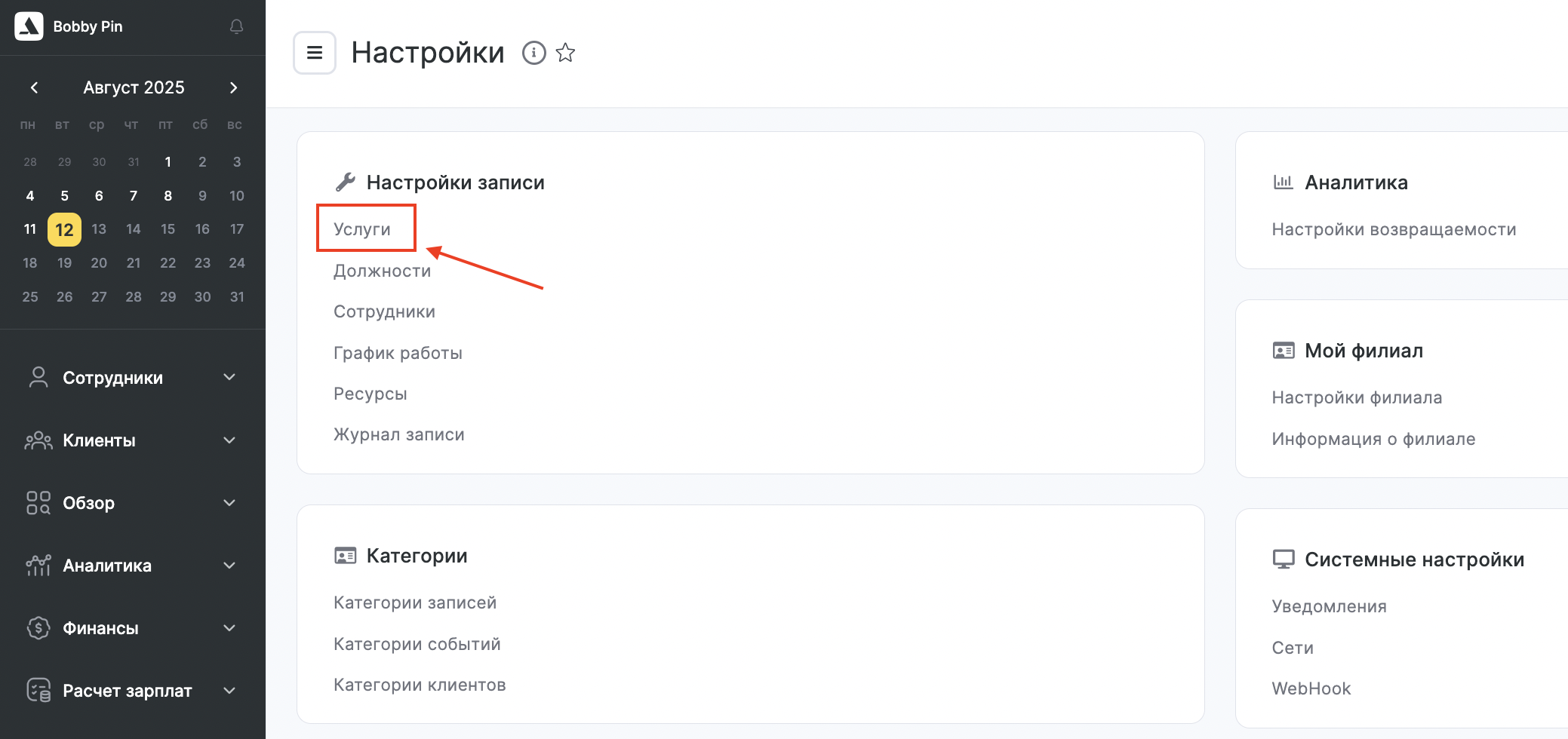Open the Услуги settings link
Image resolution: width=1568 pixels, height=739 pixels.
[x=362, y=229]
